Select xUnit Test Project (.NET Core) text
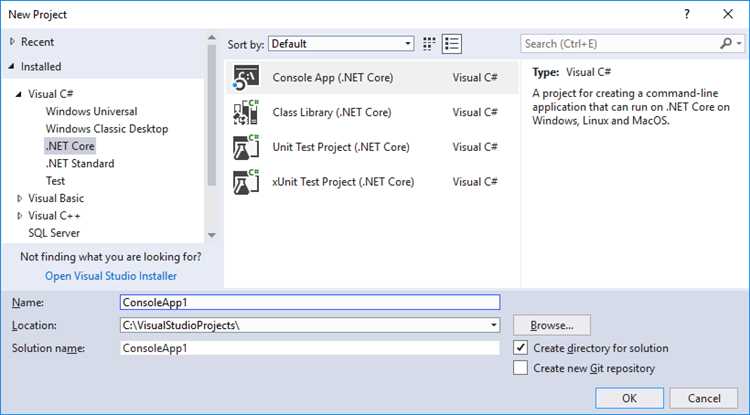The height and width of the screenshot is (415, 750). (343, 182)
